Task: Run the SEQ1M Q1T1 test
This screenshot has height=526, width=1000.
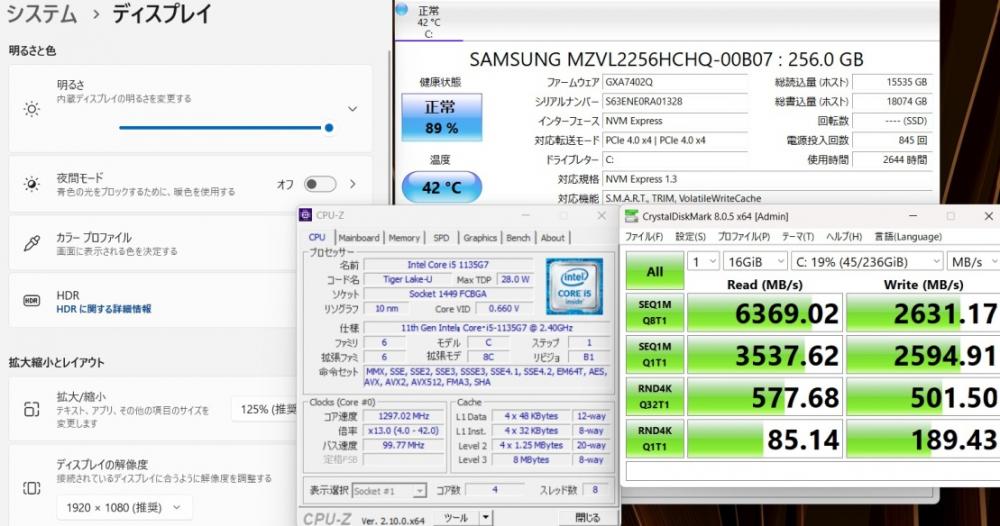Action: click(x=655, y=354)
